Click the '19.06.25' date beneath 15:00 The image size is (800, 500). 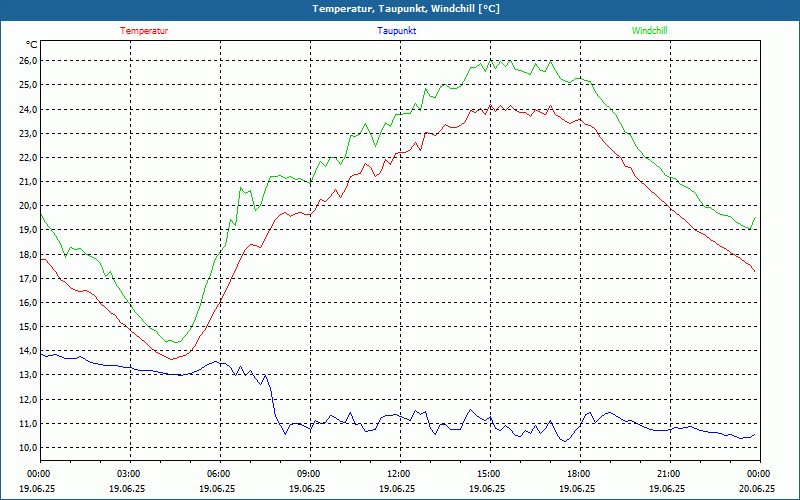tap(488, 488)
